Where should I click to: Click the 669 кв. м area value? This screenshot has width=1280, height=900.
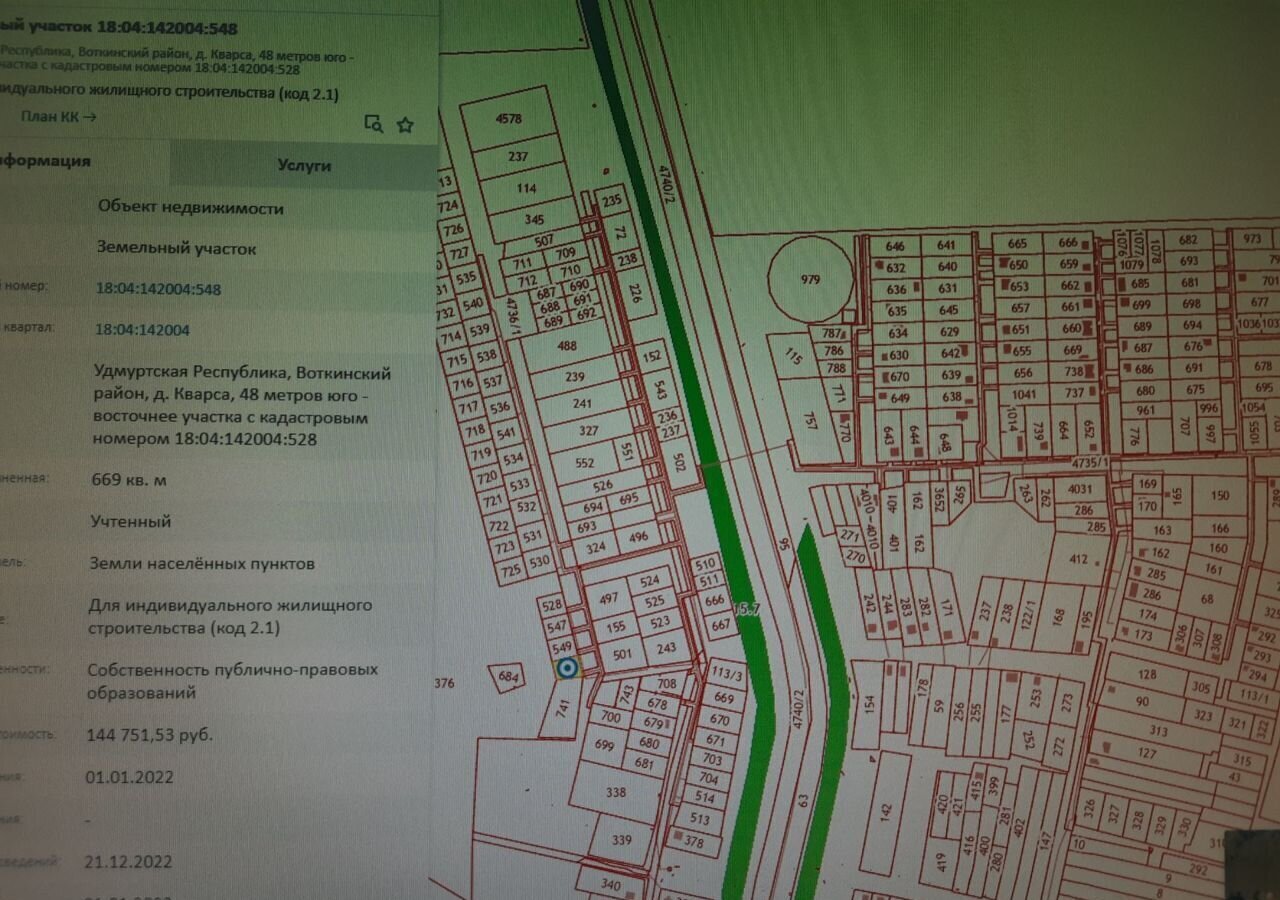pos(129,480)
